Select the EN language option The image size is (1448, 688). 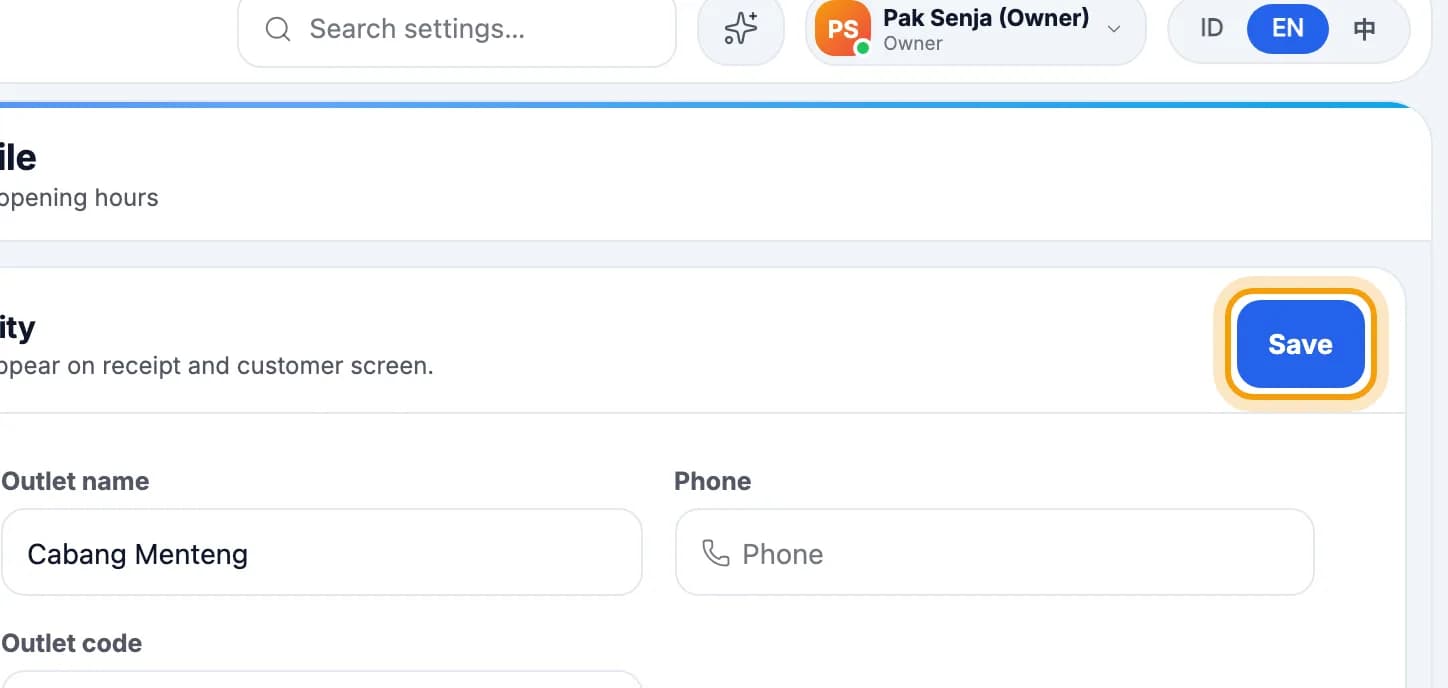click(x=1288, y=29)
